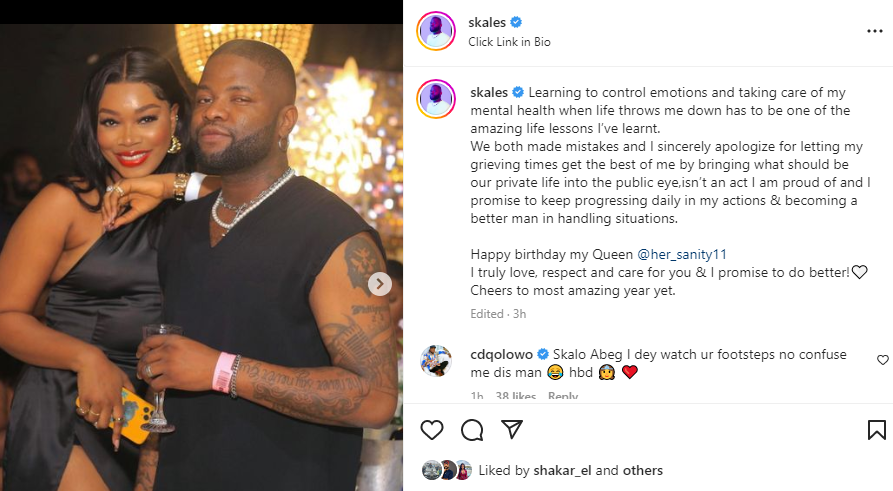Click the skales username in caption
This screenshot has height=491, width=893.
pos(489,92)
